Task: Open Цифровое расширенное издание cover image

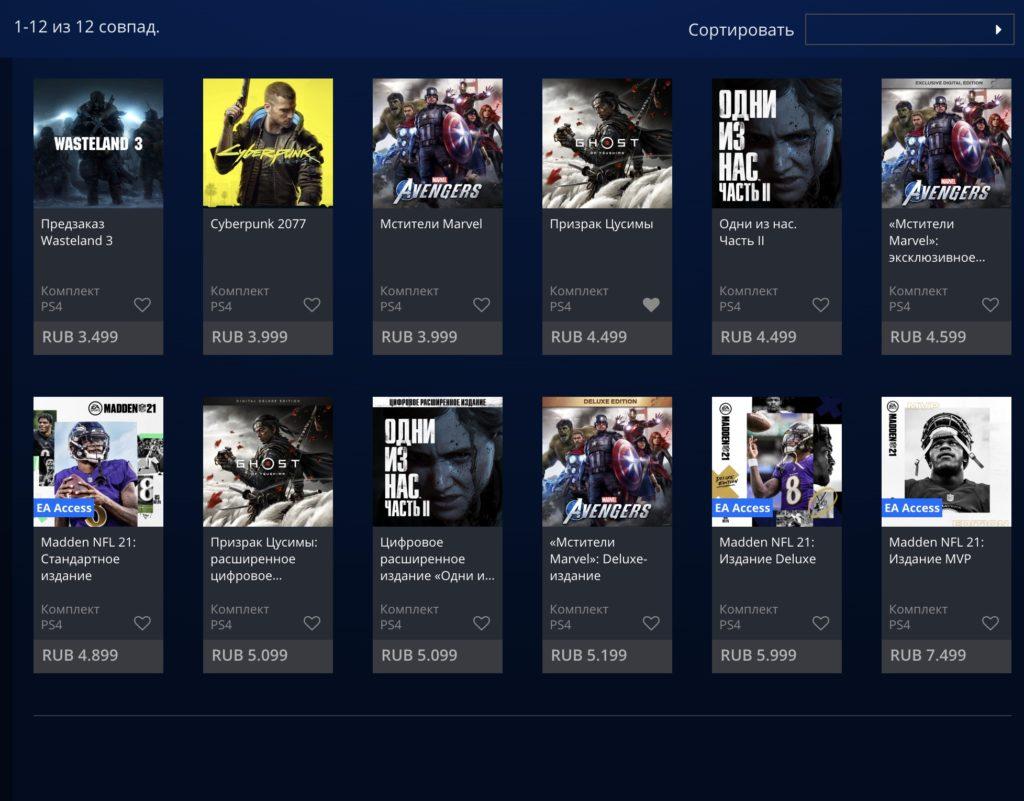Action: (438, 462)
